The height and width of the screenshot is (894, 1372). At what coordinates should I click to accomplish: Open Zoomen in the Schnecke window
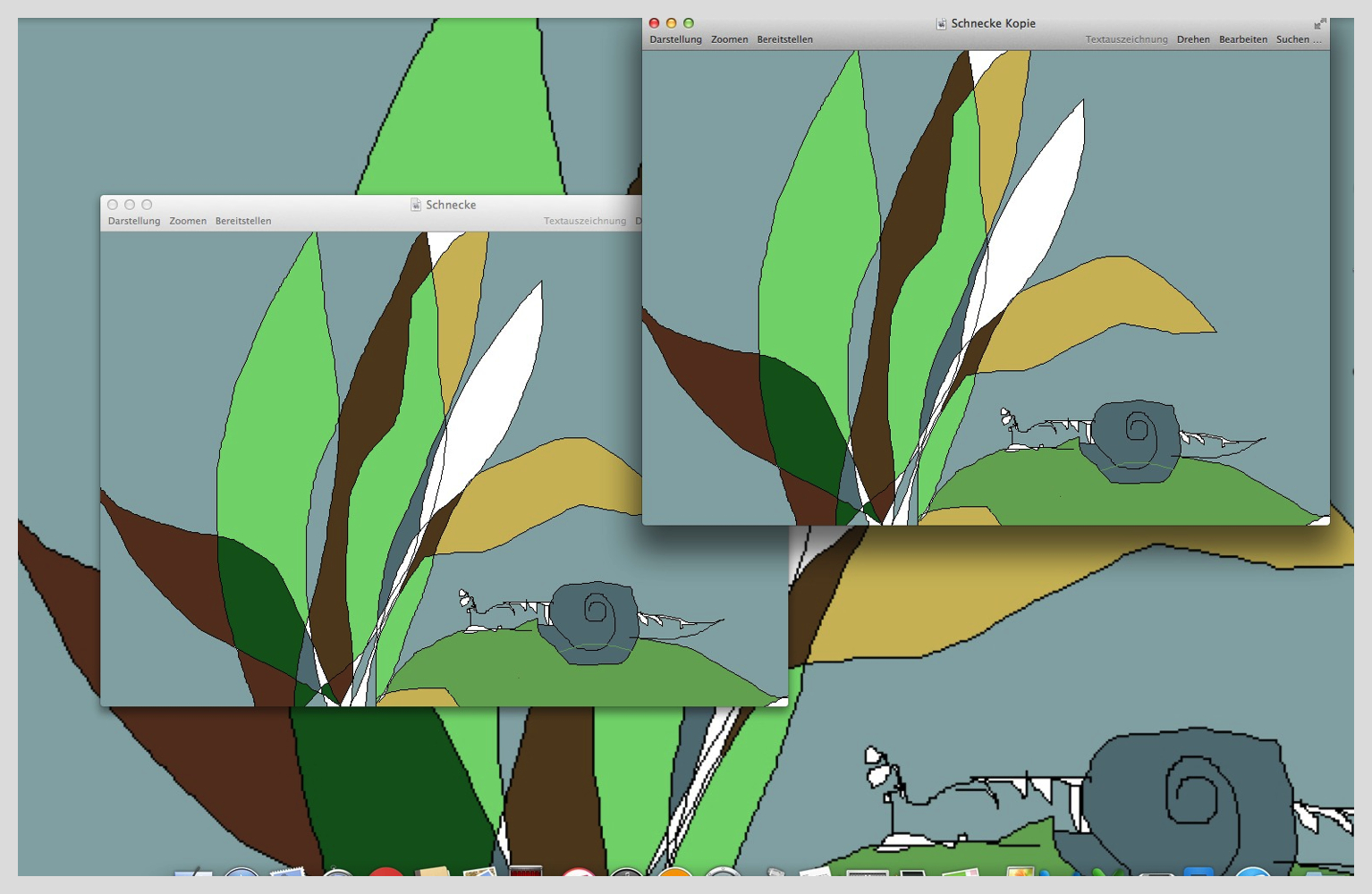[x=188, y=221]
